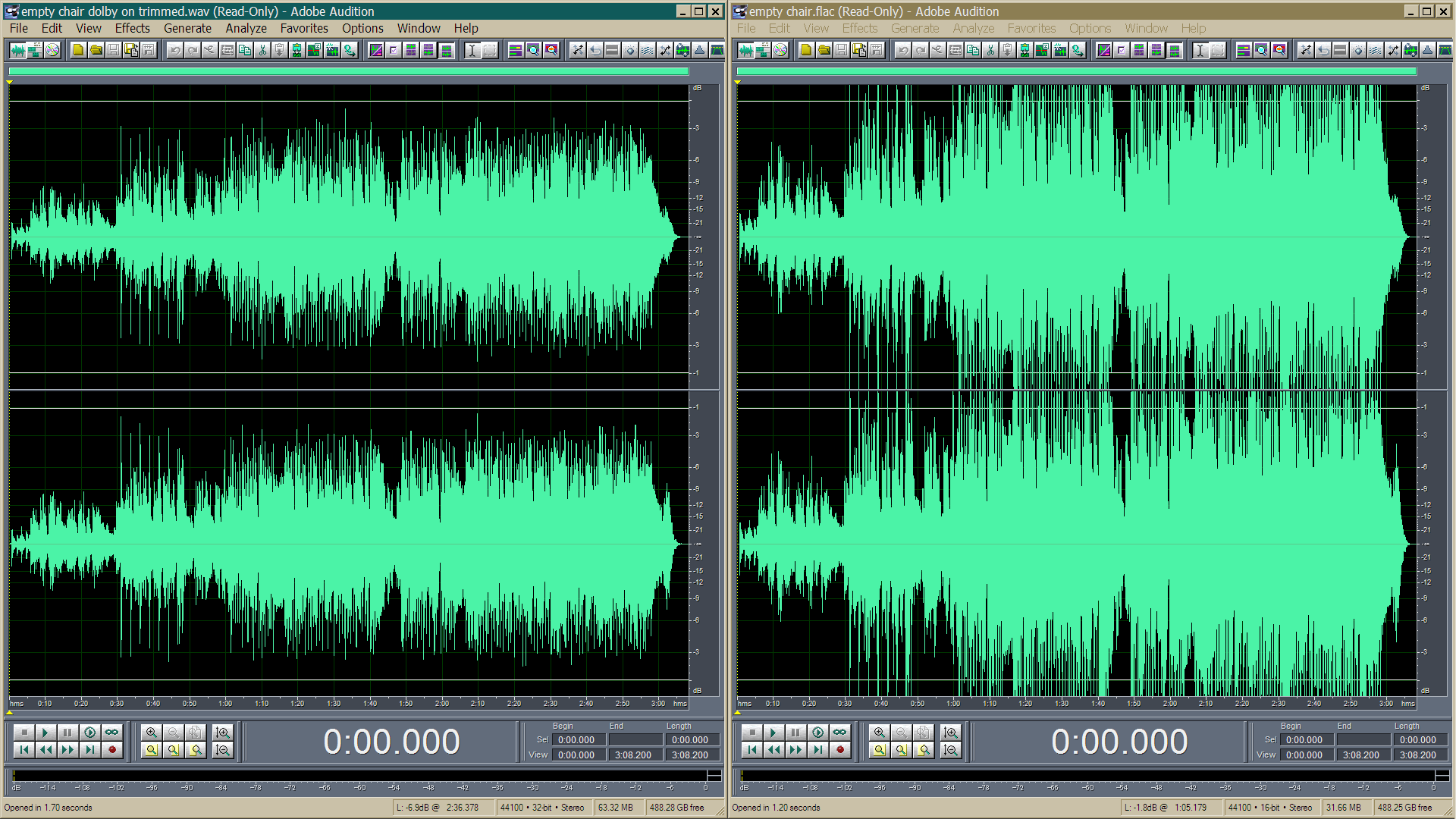Create new file in left window toolbar
This screenshot has height=819, width=1456.
[78, 50]
